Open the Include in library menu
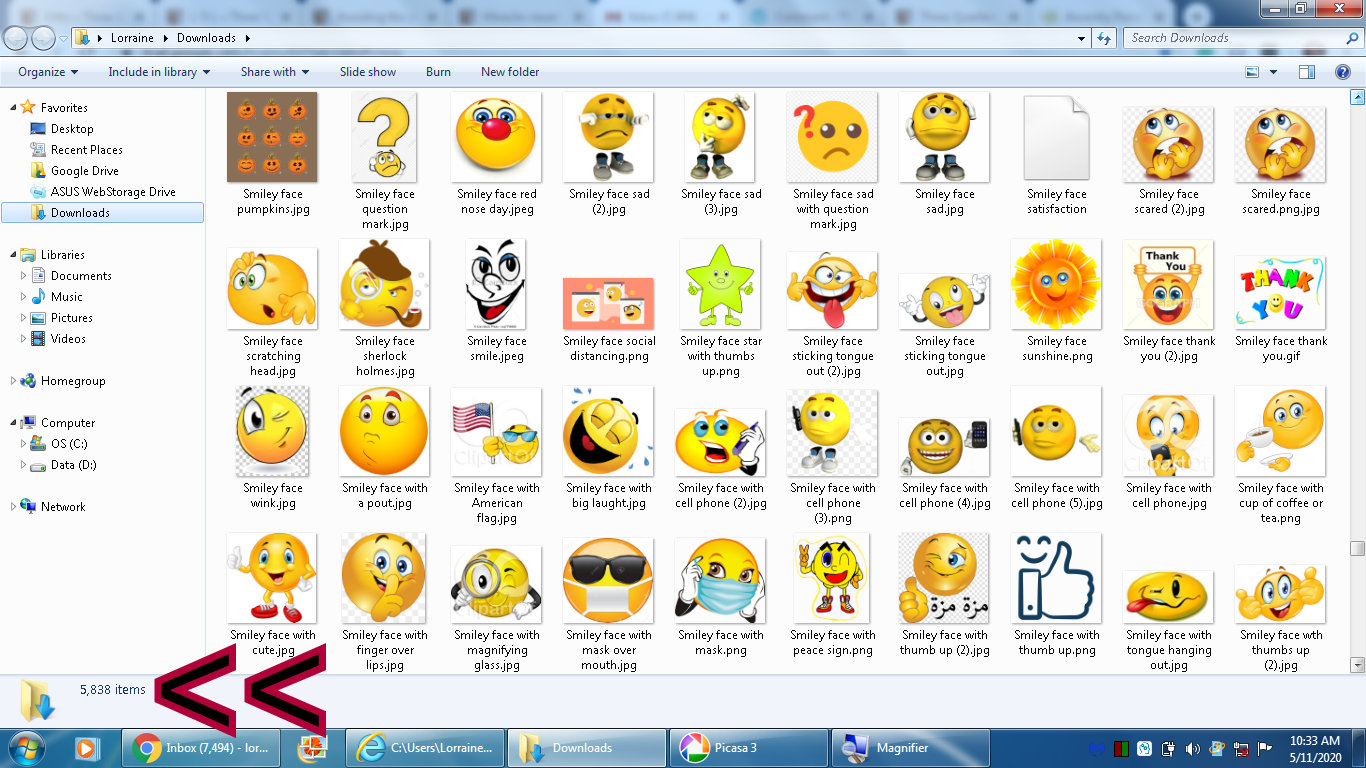1366x768 pixels. click(x=159, y=72)
